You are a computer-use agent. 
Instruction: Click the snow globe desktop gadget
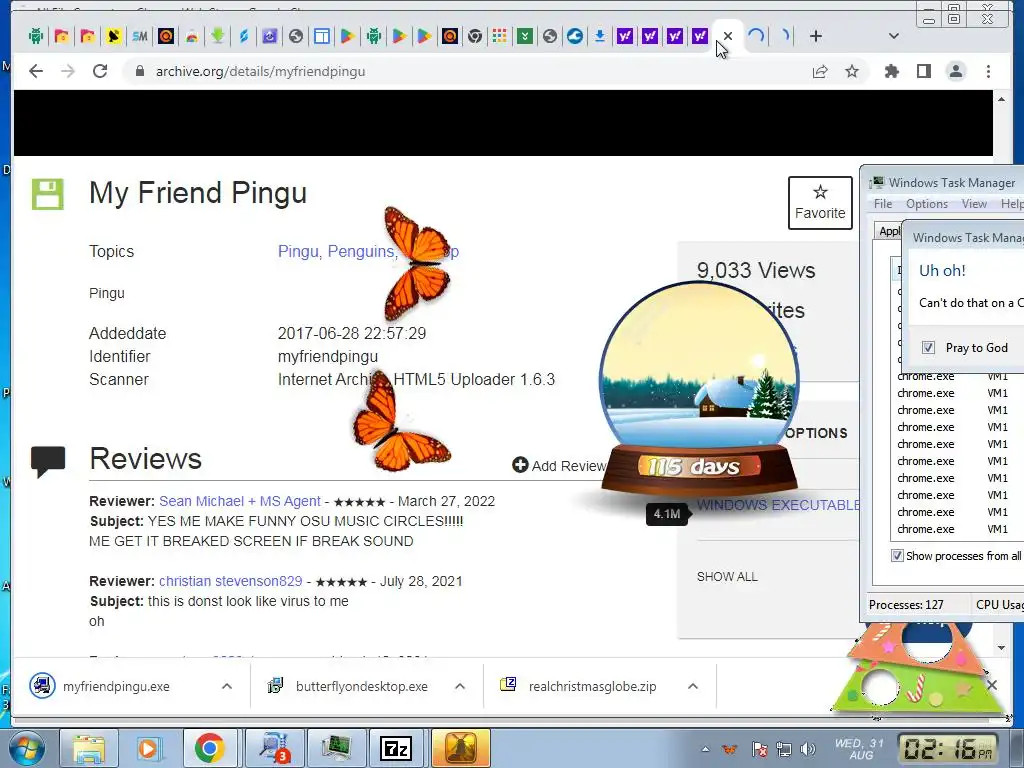699,392
